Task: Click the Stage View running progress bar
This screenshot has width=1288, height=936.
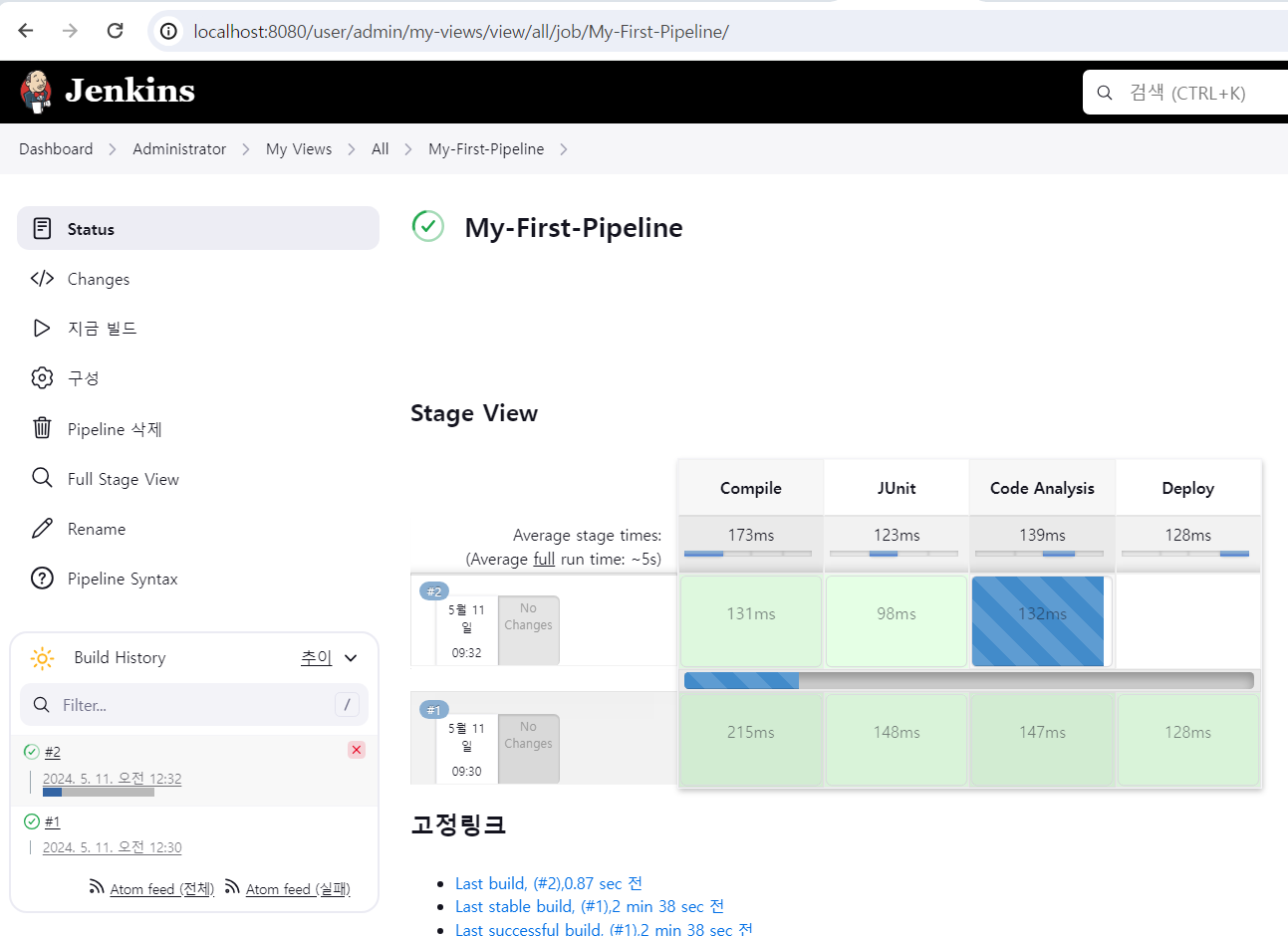Action: click(x=968, y=680)
